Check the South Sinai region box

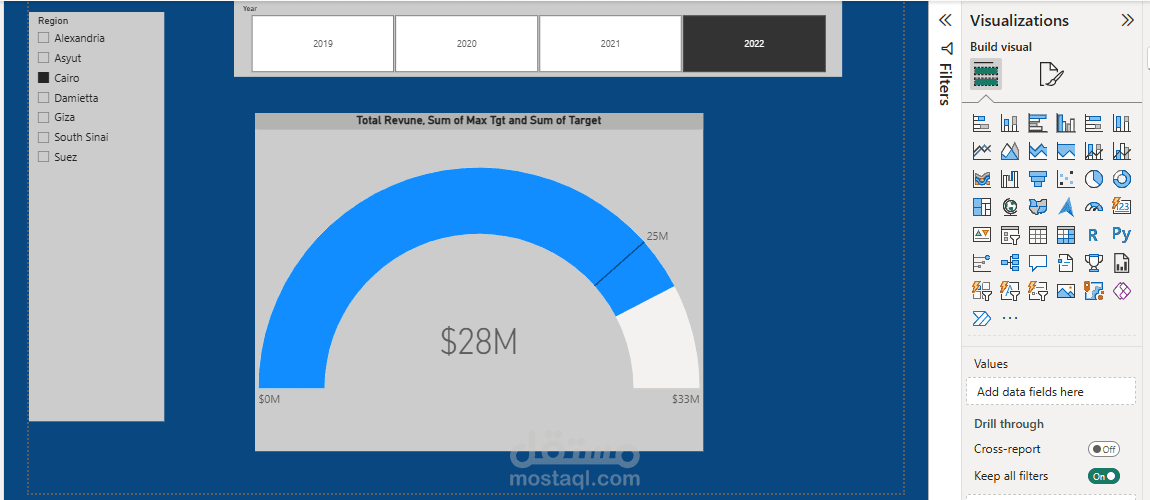click(43, 137)
